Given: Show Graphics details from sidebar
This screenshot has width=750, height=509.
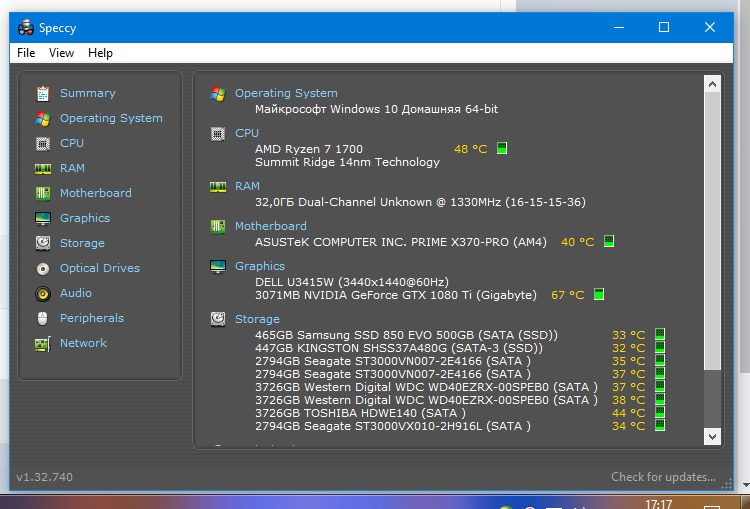Looking at the screenshot, I should click(85, 218).
